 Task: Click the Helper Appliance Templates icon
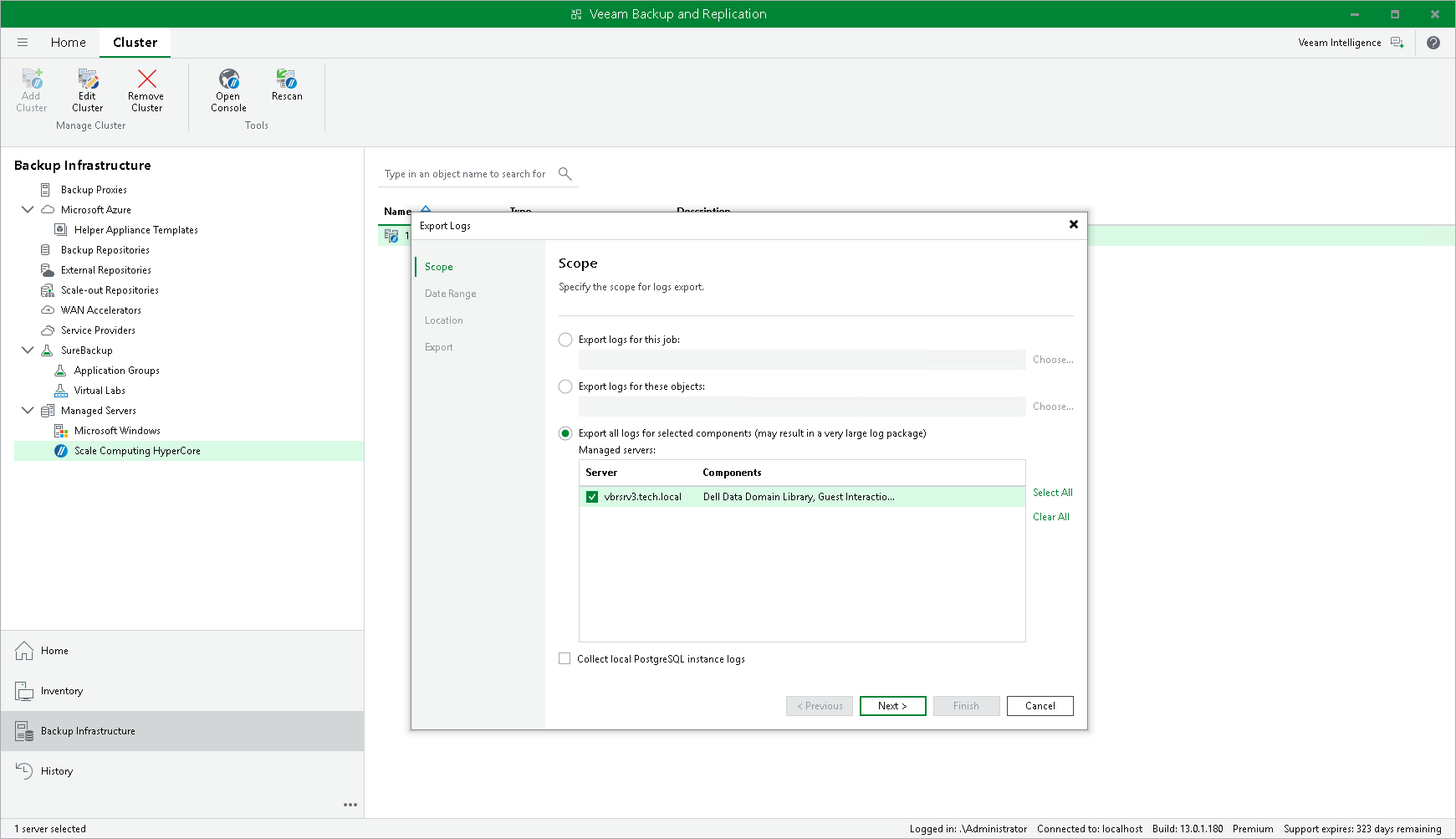click(60, 230)
